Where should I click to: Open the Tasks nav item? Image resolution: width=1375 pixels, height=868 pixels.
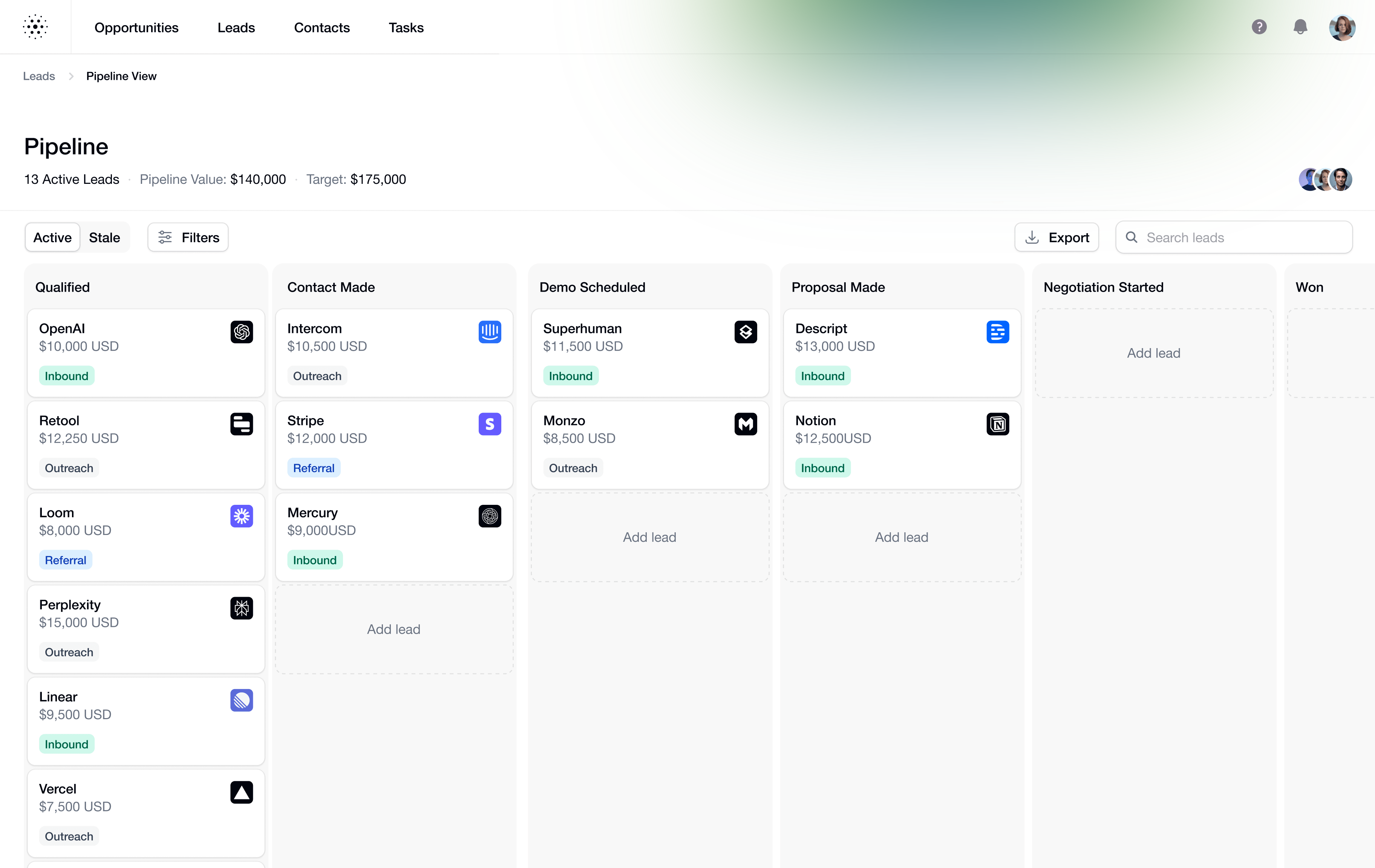(406, 28)
